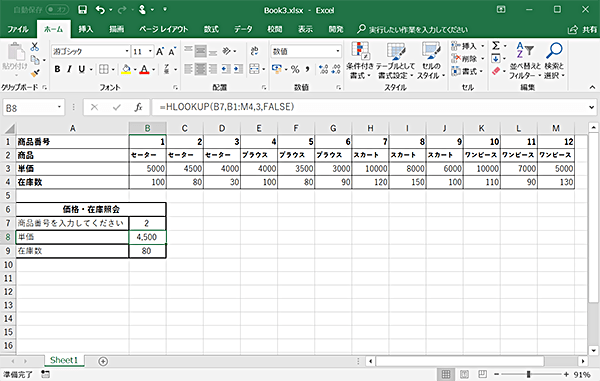Switch to Page Break Preview icon
The image size is (600, 381).
point(483,374)
